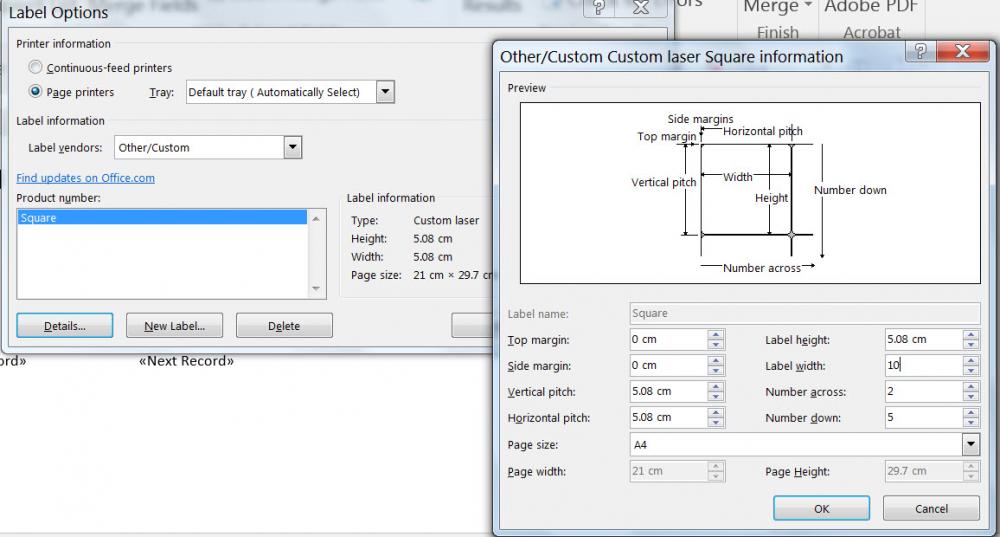This screenshot has height=537, width=1000.
Task: Click help icon in Square information dialog
Action: [920, 51]
